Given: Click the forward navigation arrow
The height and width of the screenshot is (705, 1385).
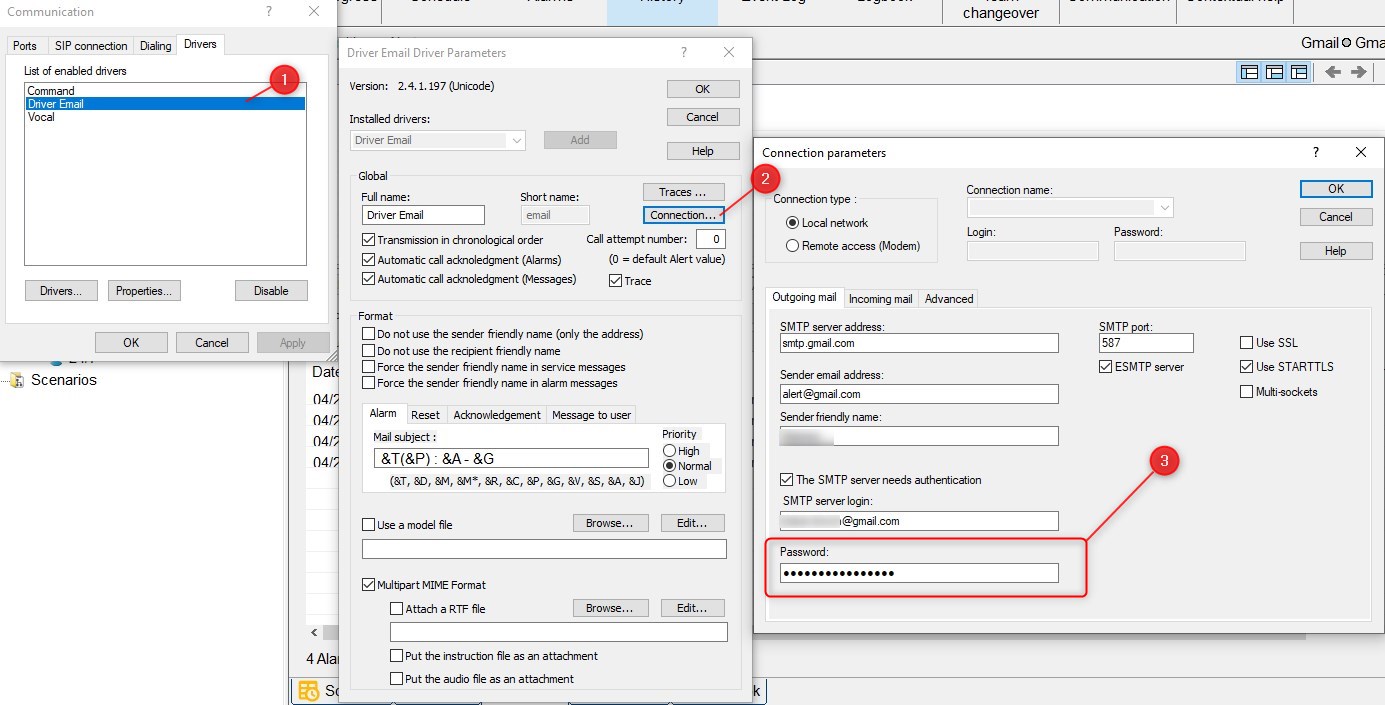Looking at the screenshot, I should (1358, 72).
